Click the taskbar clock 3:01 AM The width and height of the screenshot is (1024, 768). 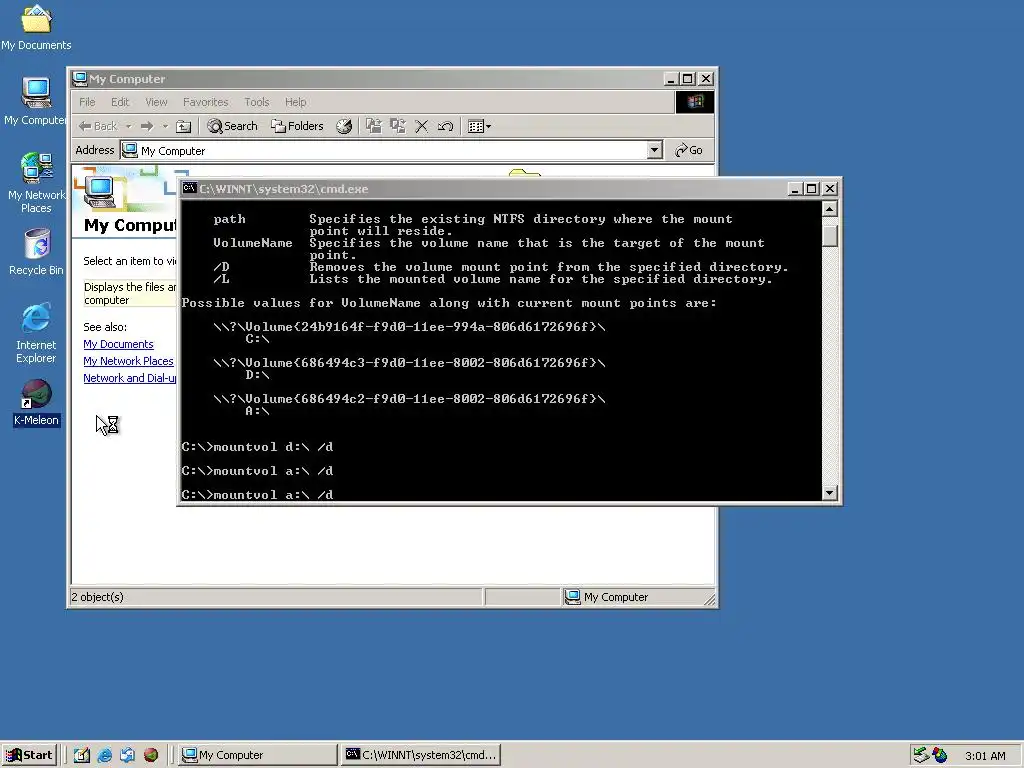point(985,756)
